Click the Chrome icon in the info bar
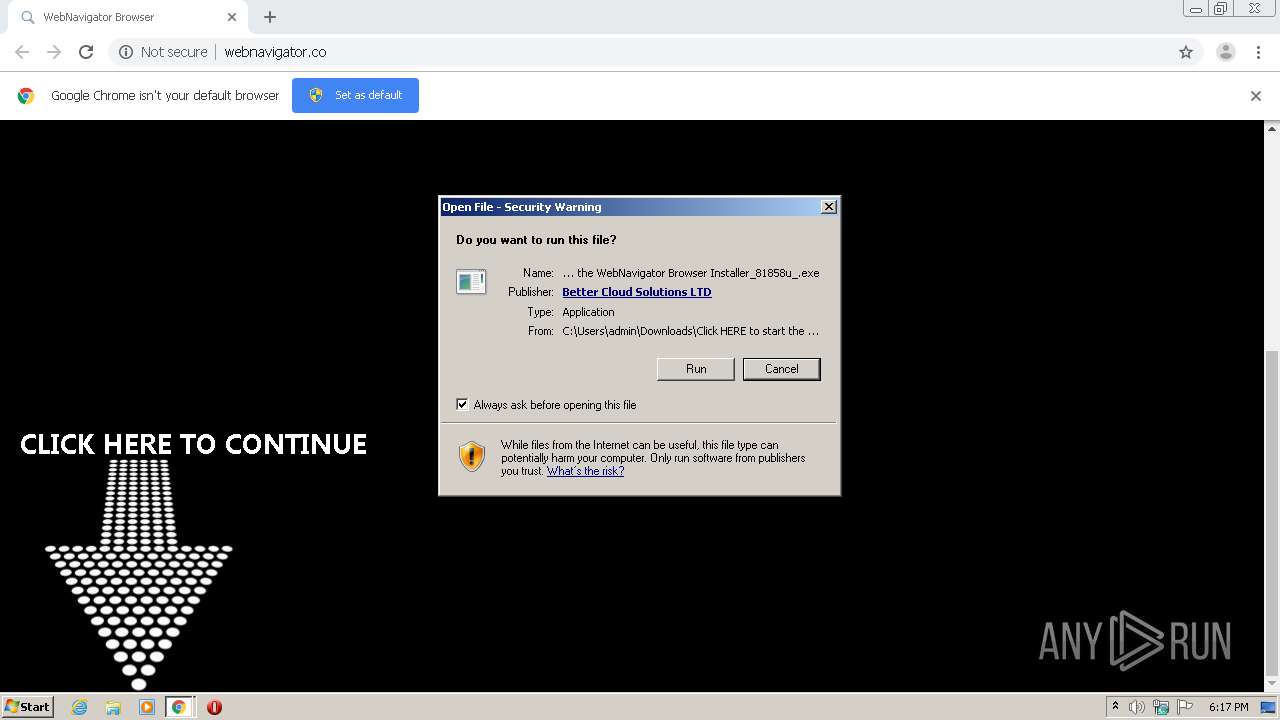The width and height of the screenshot is (1280, 720). tap(26, 96)
